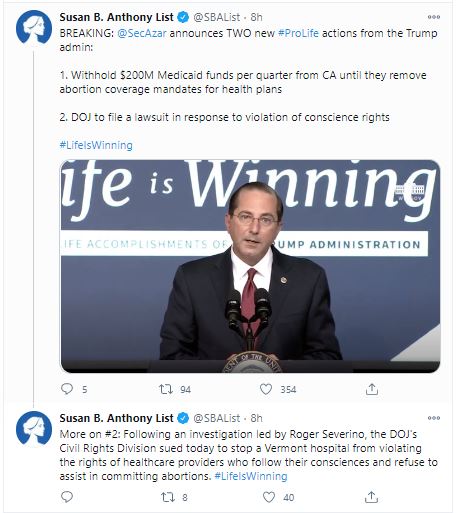Viewport: 457px width, 513px height.
Task: Open the @SBAList handle on second tweet
Action: 217,418
